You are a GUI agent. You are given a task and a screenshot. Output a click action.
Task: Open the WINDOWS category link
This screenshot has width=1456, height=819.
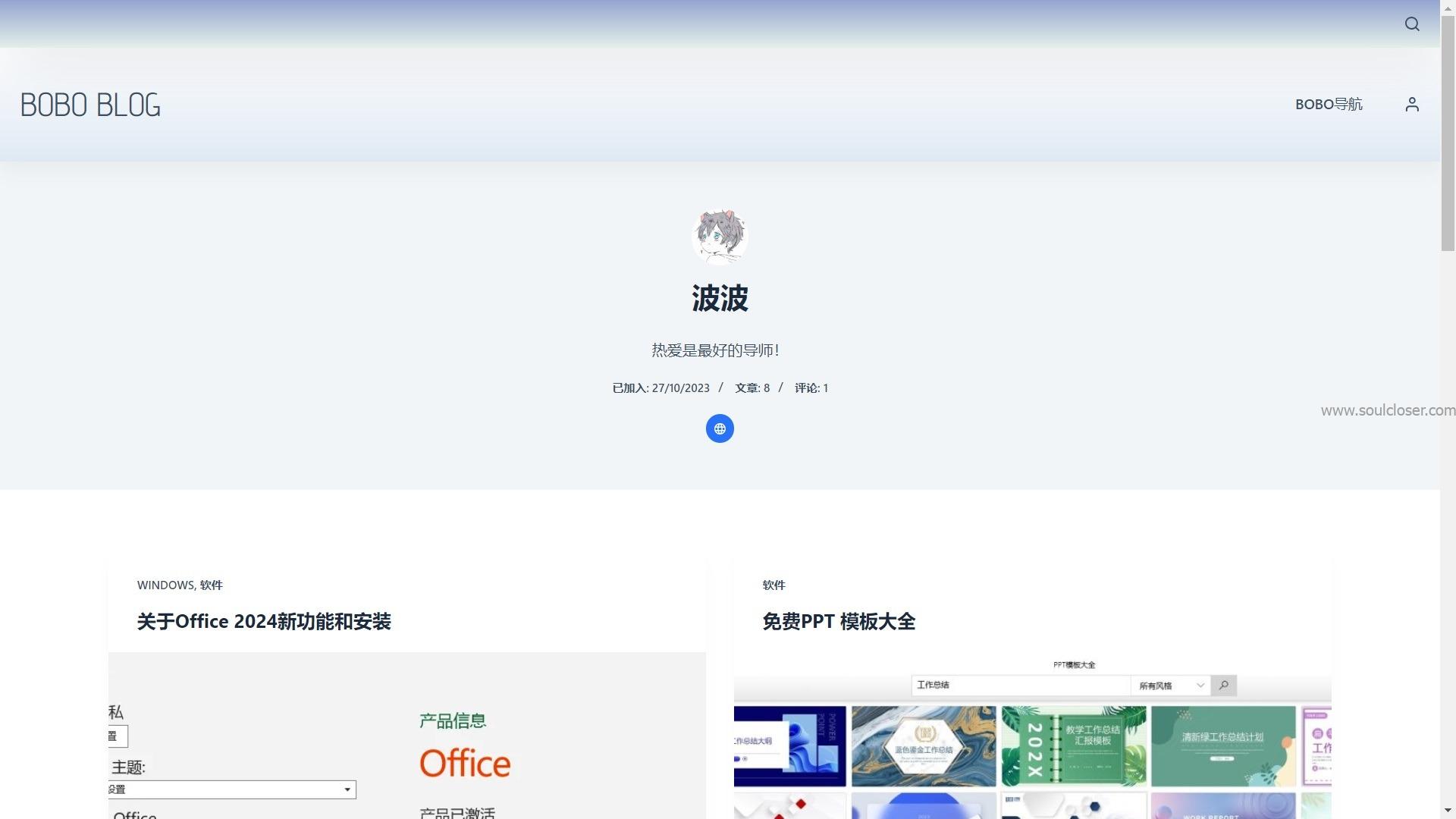click(x=165, y=585)
